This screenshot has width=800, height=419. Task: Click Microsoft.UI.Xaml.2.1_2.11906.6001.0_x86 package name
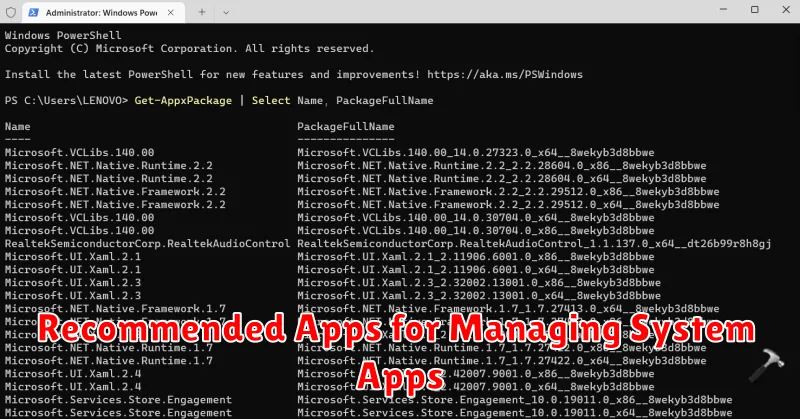476,257
